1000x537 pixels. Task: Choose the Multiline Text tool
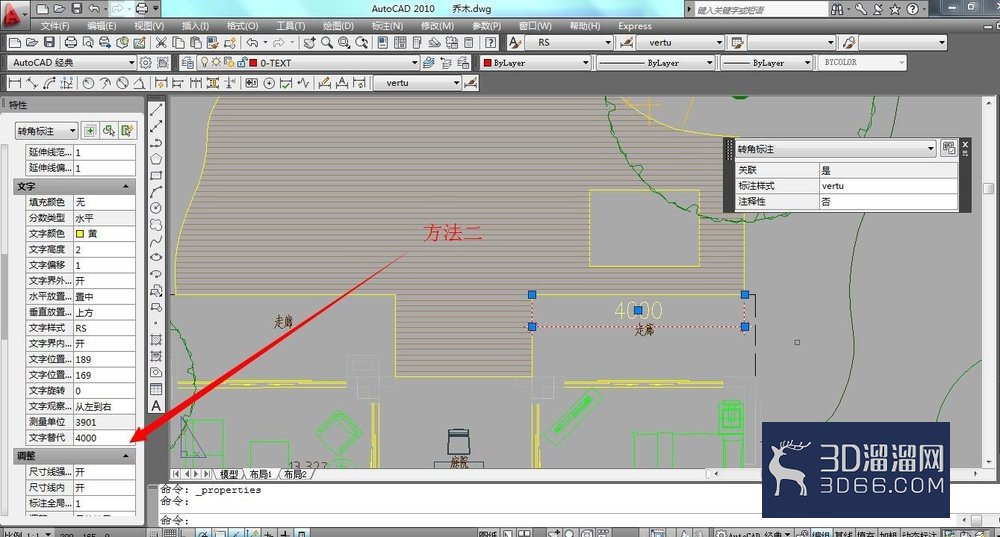coord(156,406)
